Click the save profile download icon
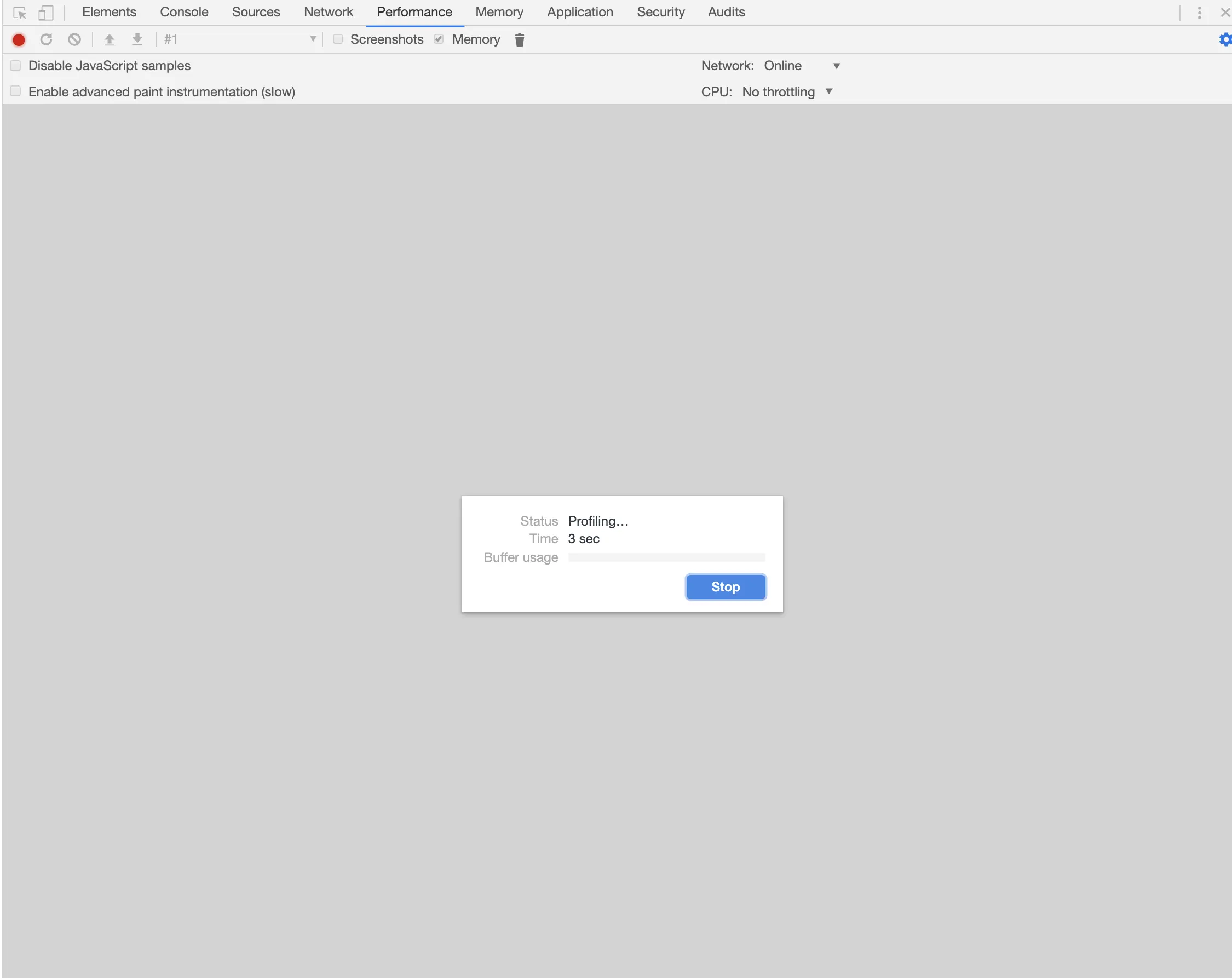Viewport: 1232px width, 978px height. [137, 39]
